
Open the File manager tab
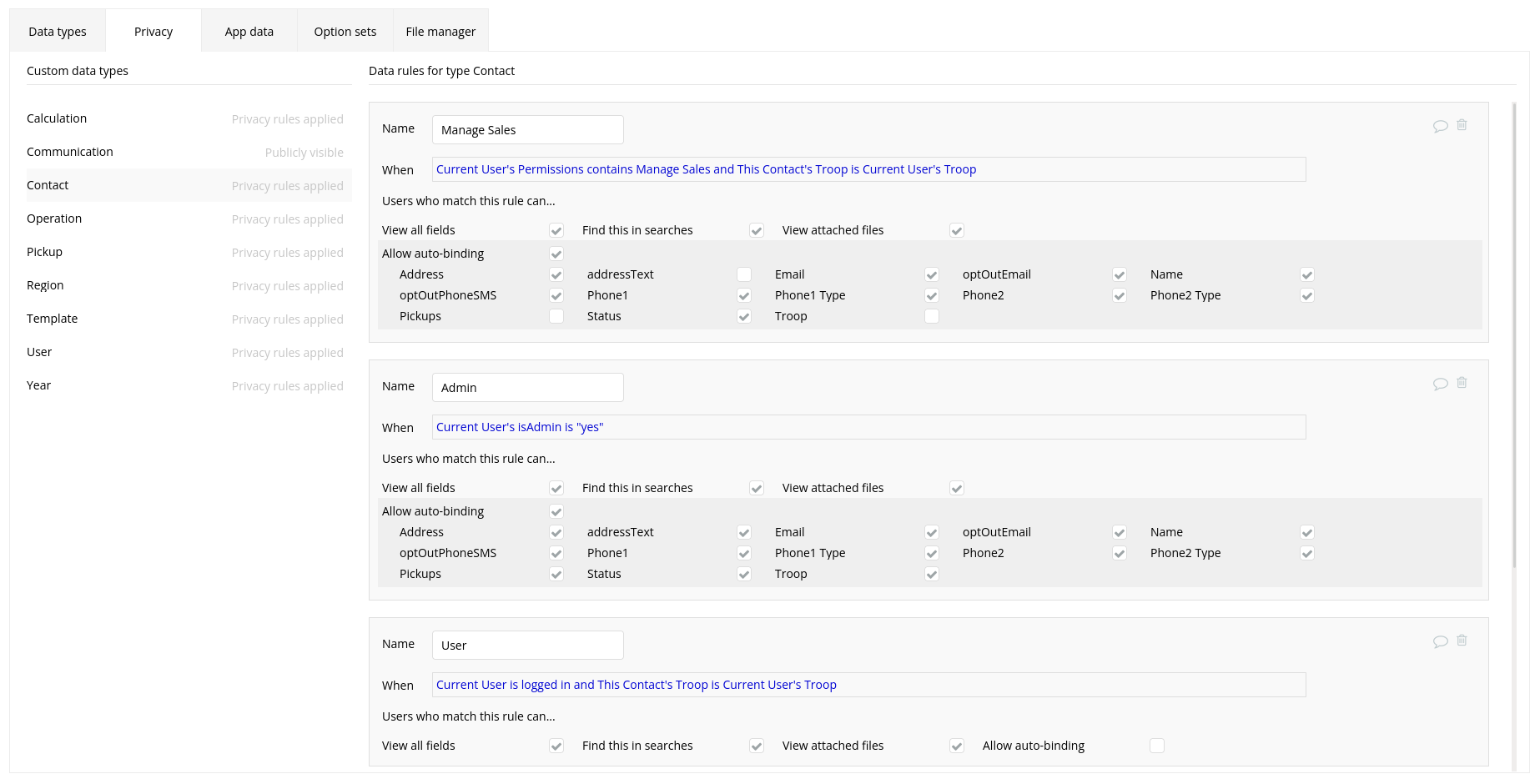[x=440, y=31]
